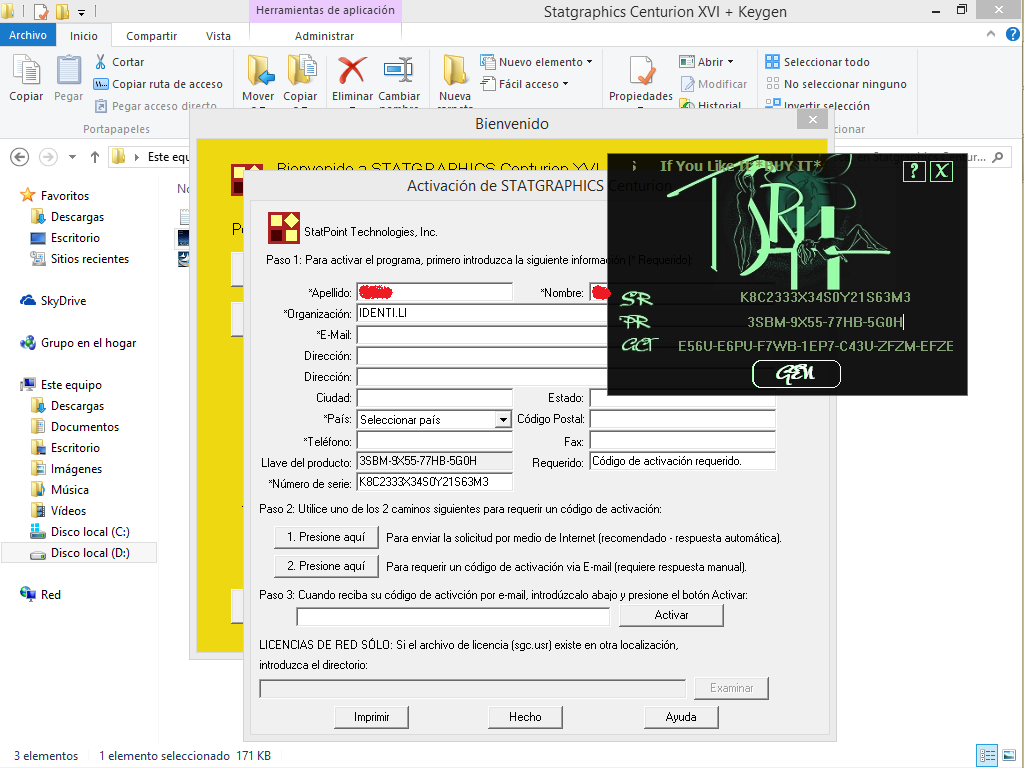The image size is (1024, 768).
Task: Switch to the Vista tab
Action: 218,36
